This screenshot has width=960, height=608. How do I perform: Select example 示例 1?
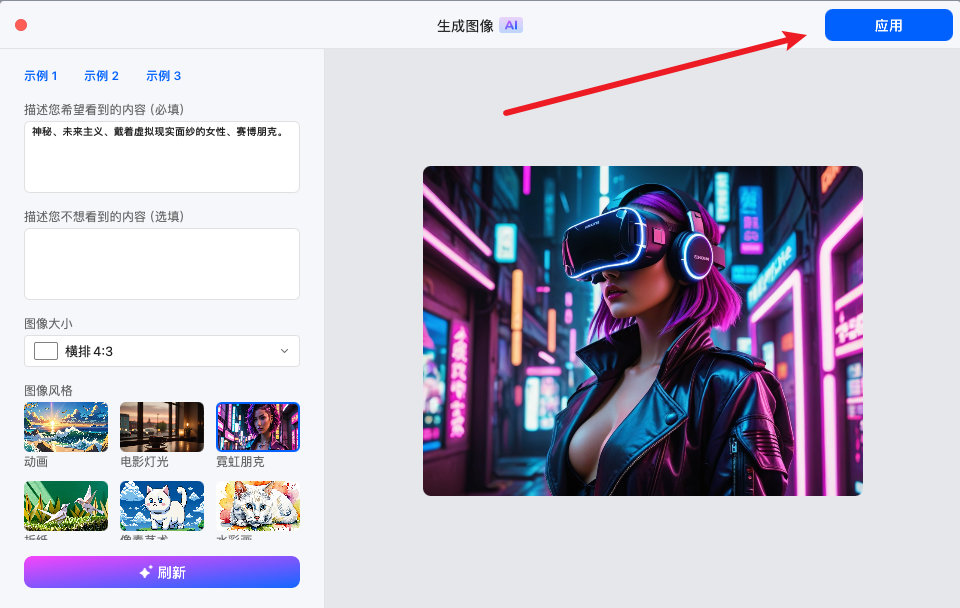click(x=41, y=75)
